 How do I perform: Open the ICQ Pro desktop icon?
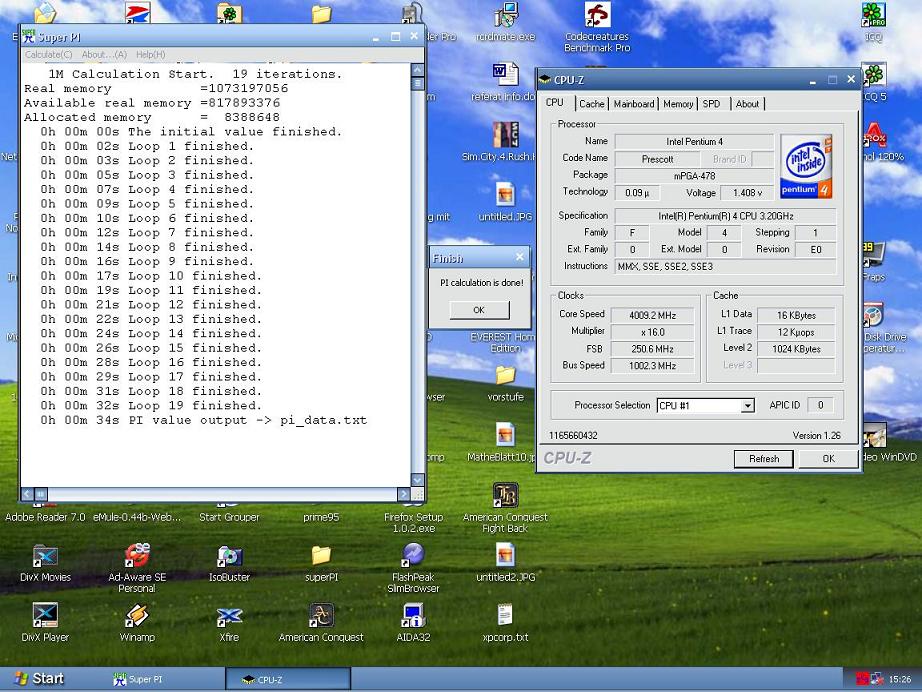(x=873, y=14)
